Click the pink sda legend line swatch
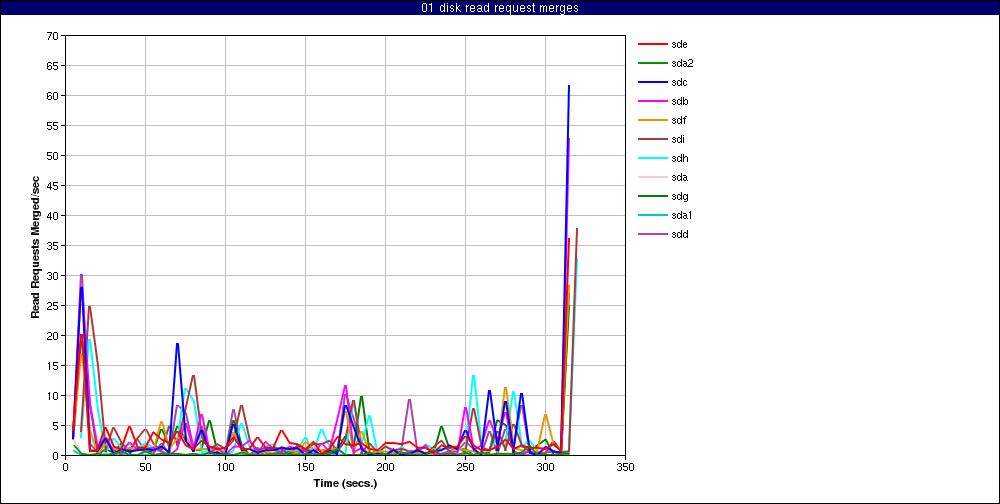The height and width of the screenshot is (504, 1000). (651, 177)
